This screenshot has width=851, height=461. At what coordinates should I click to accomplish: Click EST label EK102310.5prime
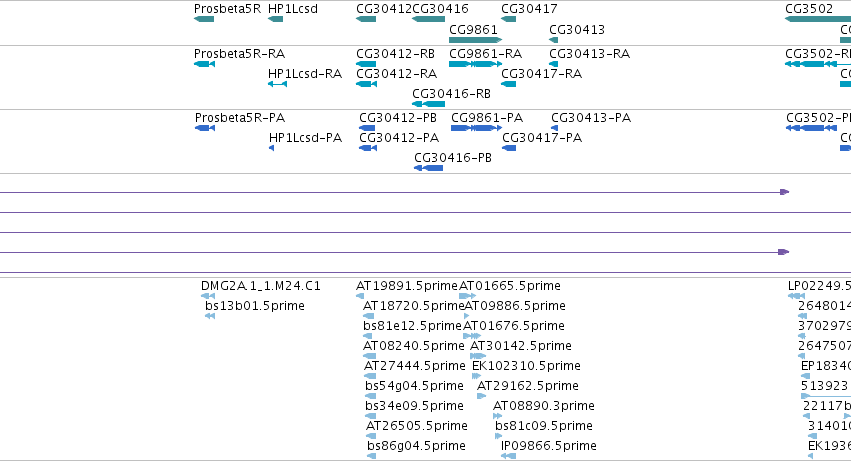[526, 366]
